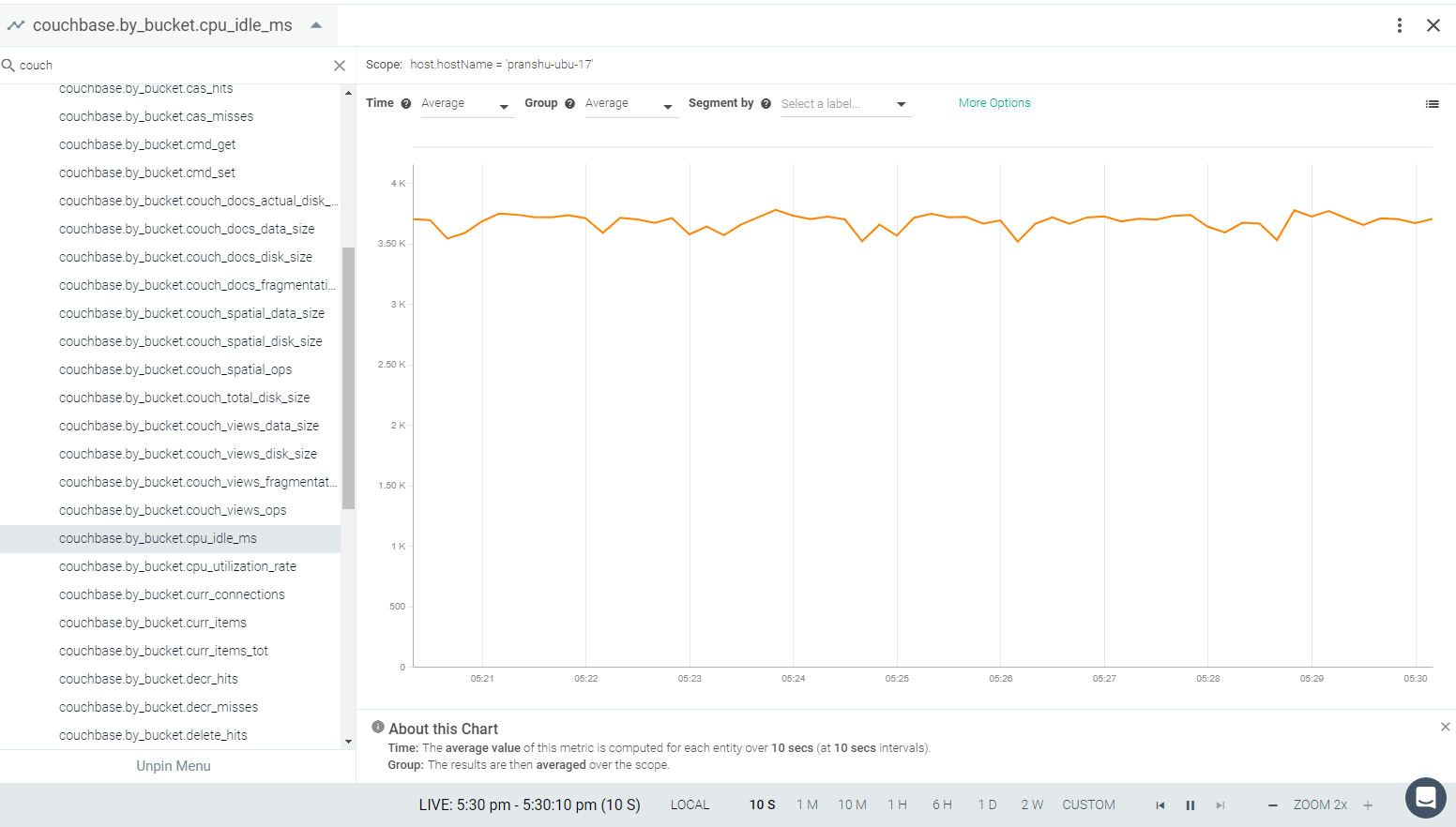Select couchbase.by_bucket.cmd_get metric
1456x827 pixels.
170,144
